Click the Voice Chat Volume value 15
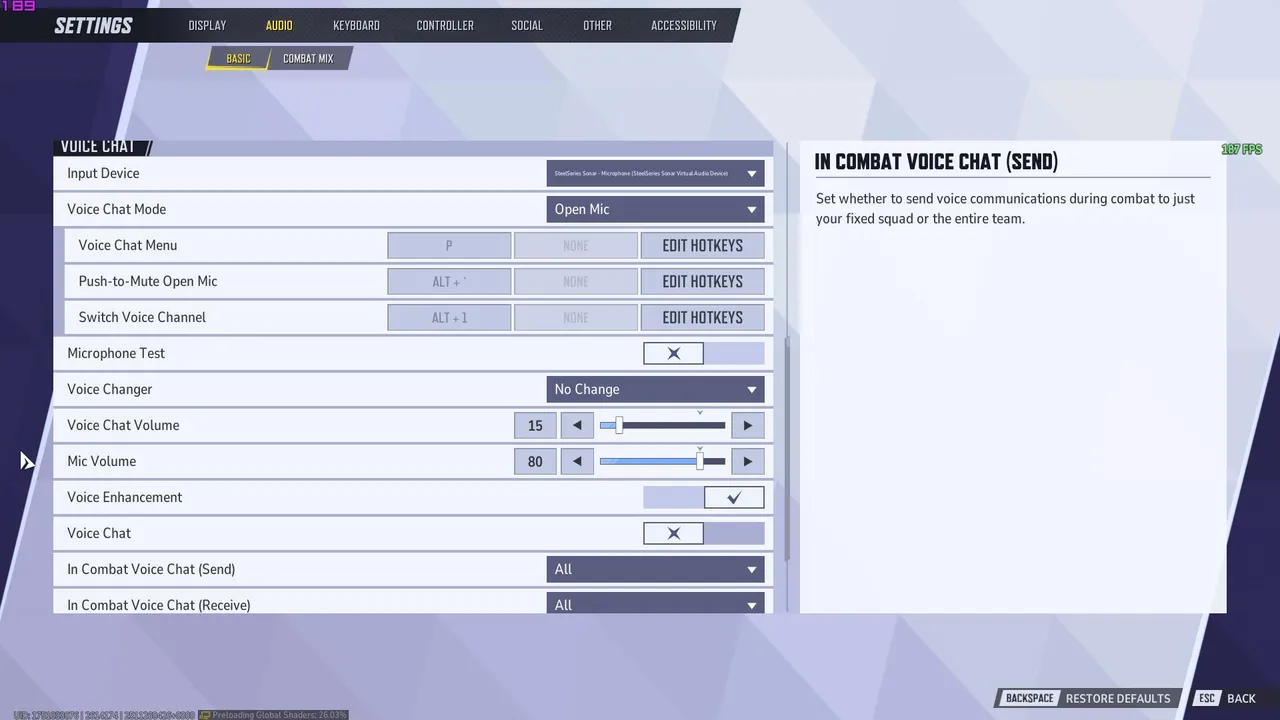 [535, 425]
